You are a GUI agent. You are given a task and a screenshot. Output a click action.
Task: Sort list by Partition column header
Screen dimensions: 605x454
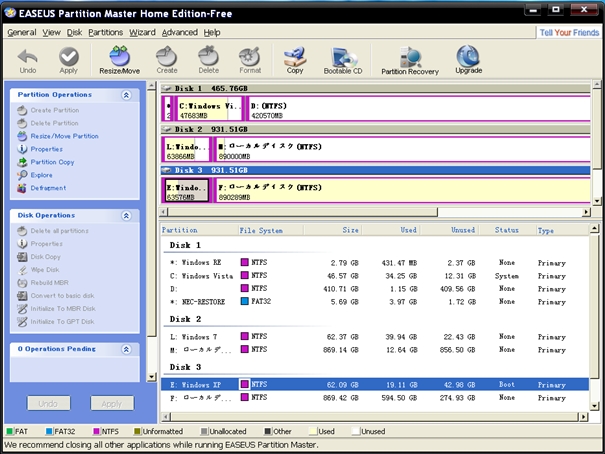coord(199,230)
